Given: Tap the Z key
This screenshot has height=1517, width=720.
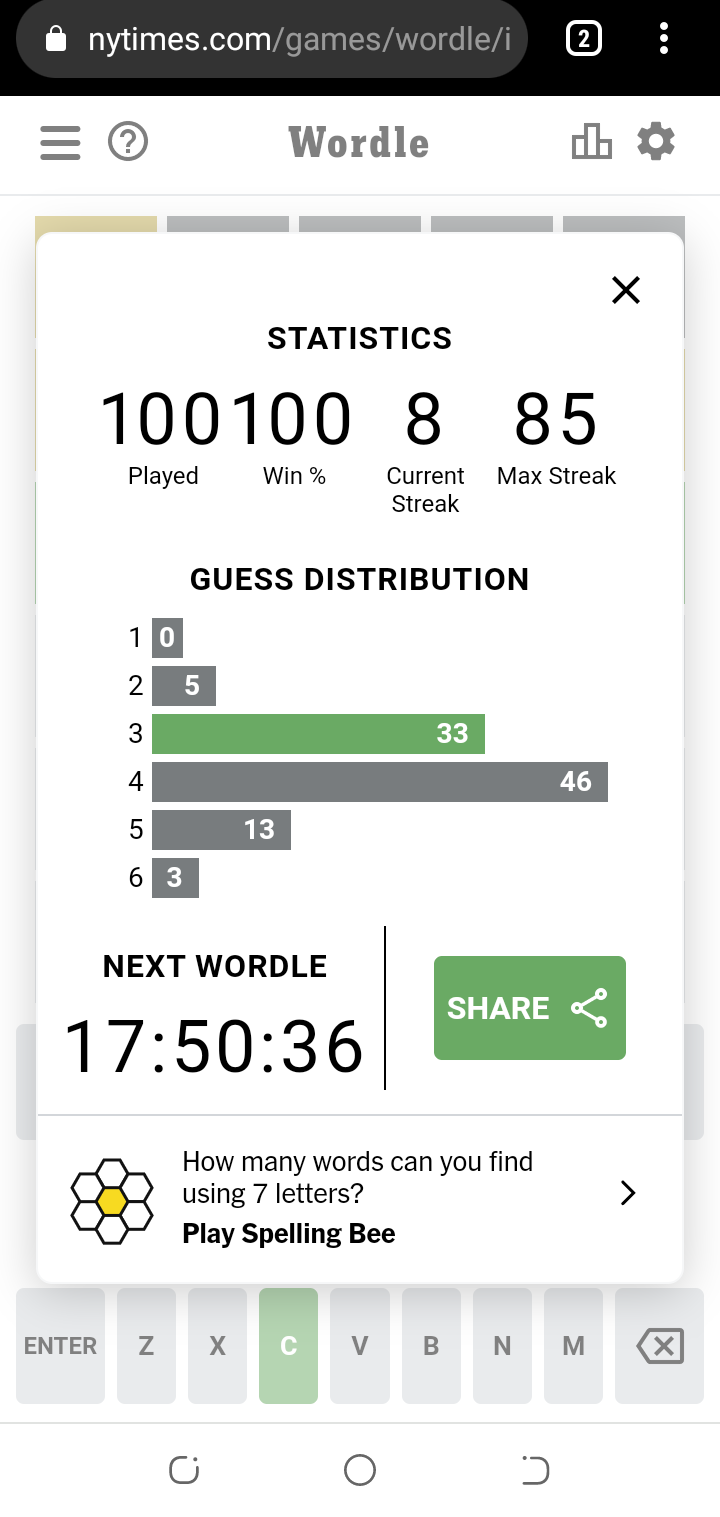Looking at the screenshot, I should tap(146, 1346).
